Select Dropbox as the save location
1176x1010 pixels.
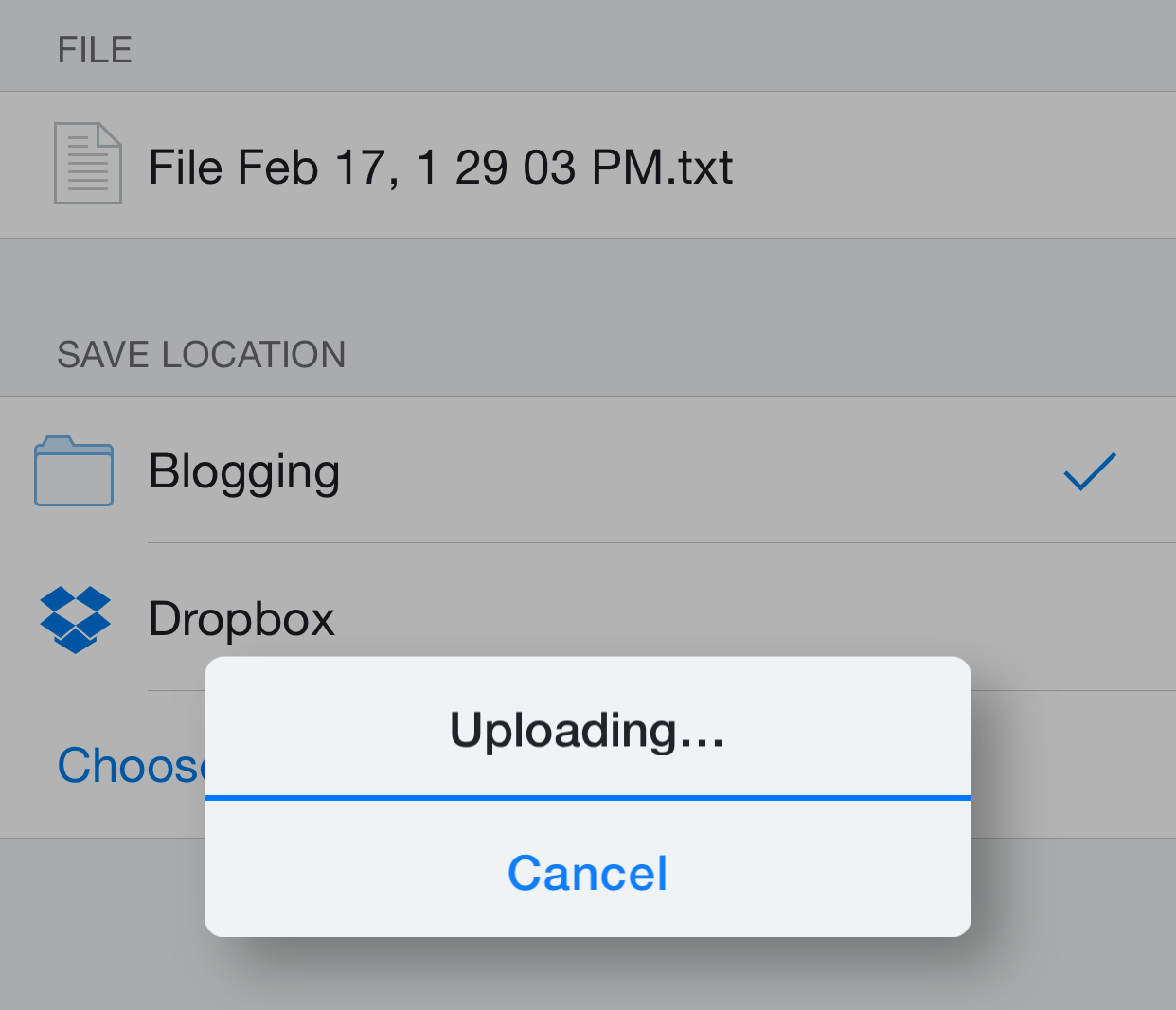242,619
